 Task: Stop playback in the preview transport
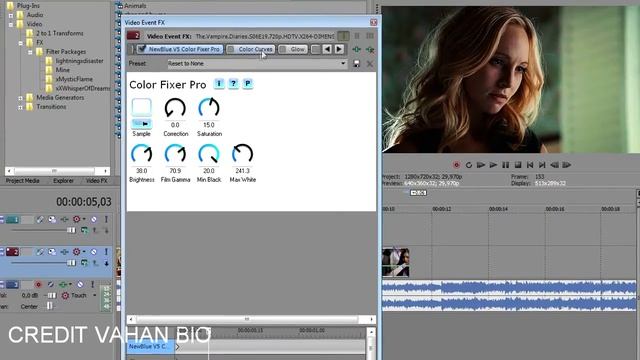coord(518,165)
